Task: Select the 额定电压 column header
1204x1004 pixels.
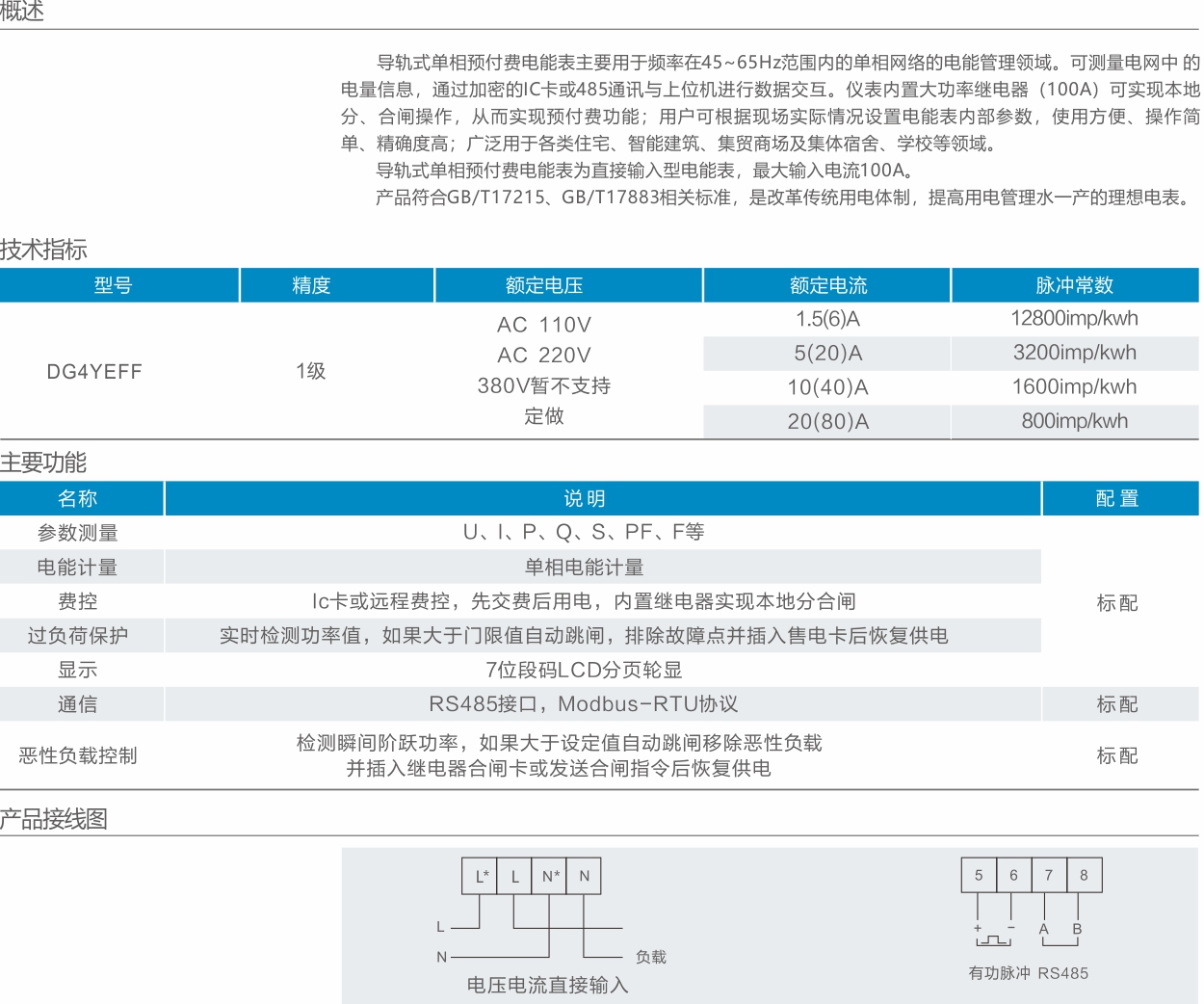Action: 544,285
